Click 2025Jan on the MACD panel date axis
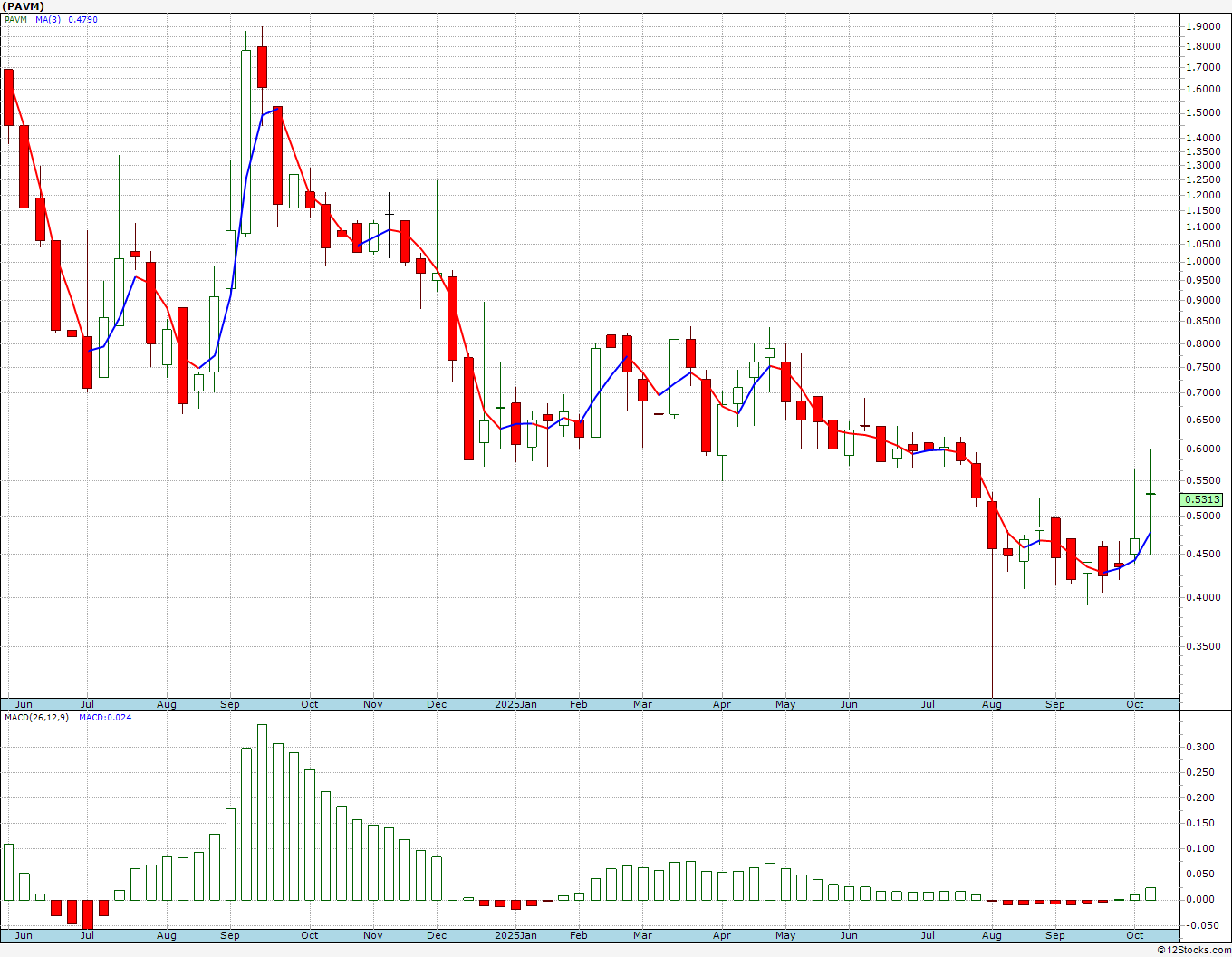 (515, 935)
